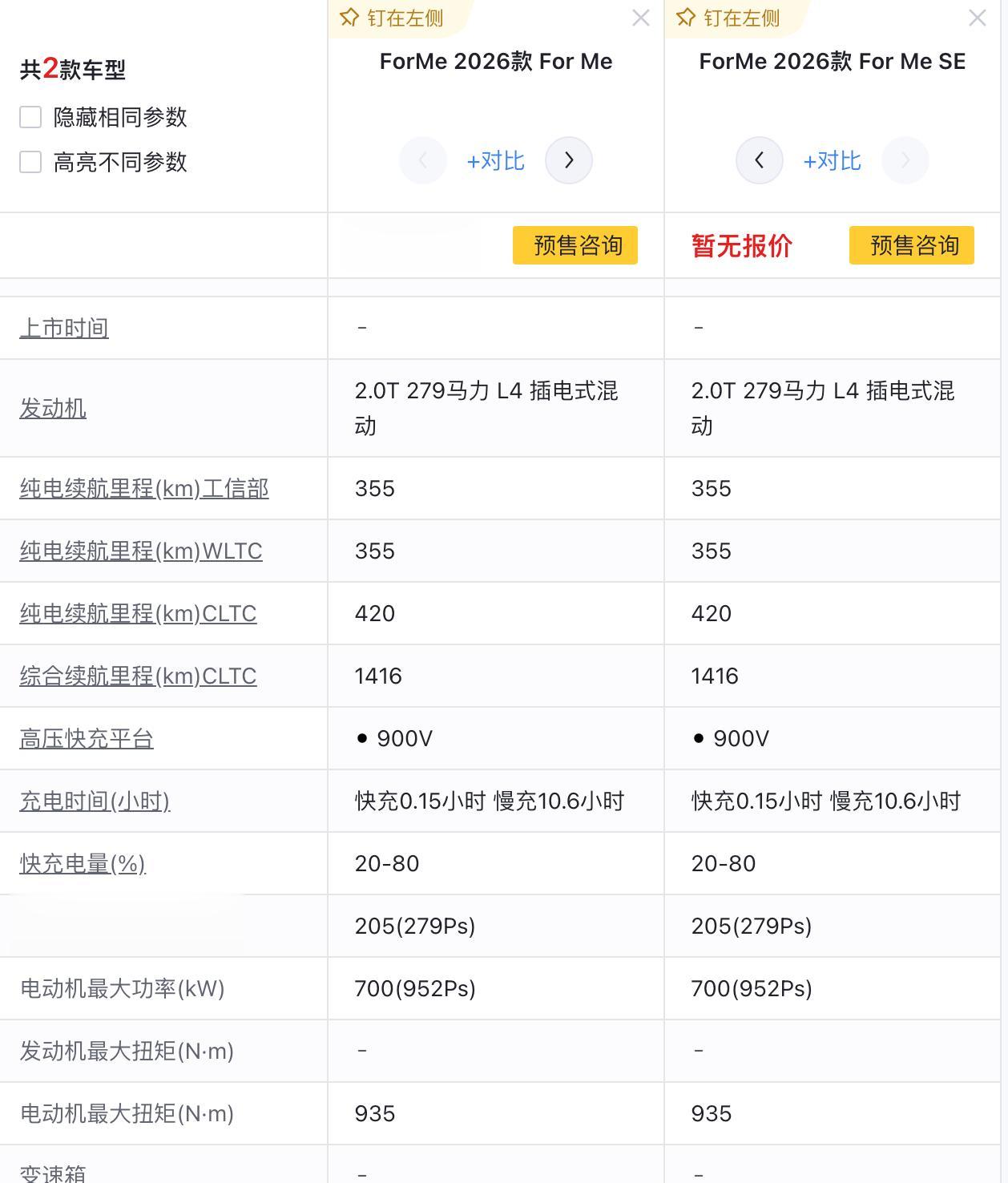The width and height of the screenshot is (1008, 1183).
Task: Click 205(279Ps) value in For Me column
Action: pos(415,926)
